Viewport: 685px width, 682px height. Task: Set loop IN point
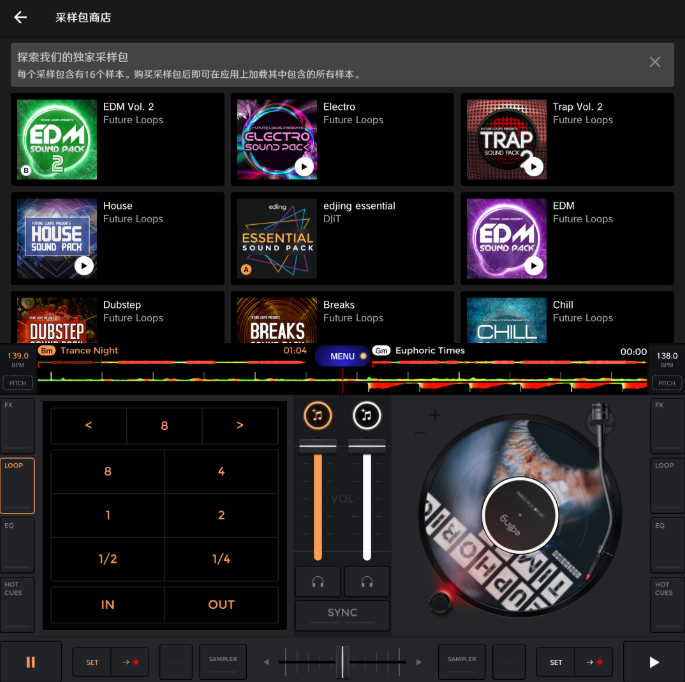tap(108, 604)
